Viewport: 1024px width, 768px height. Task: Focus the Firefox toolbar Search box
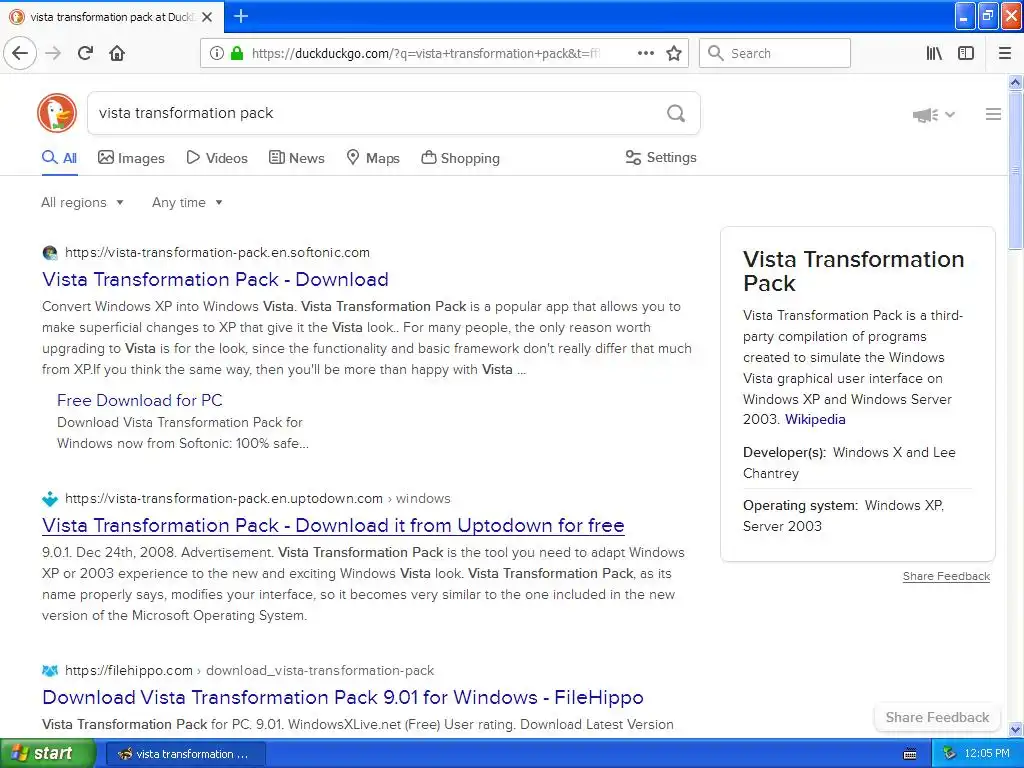[x=775, y=53]
